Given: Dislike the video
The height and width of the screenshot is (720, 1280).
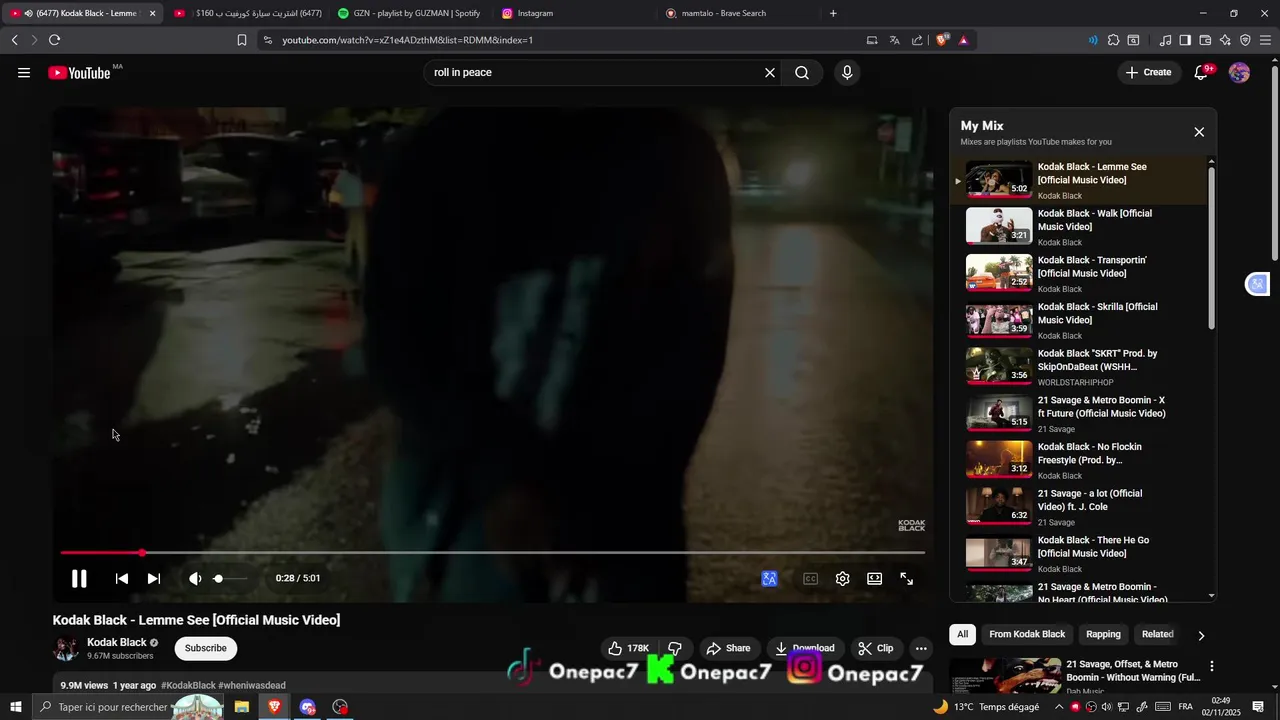Looking at the screenshot, I should 675,648.
